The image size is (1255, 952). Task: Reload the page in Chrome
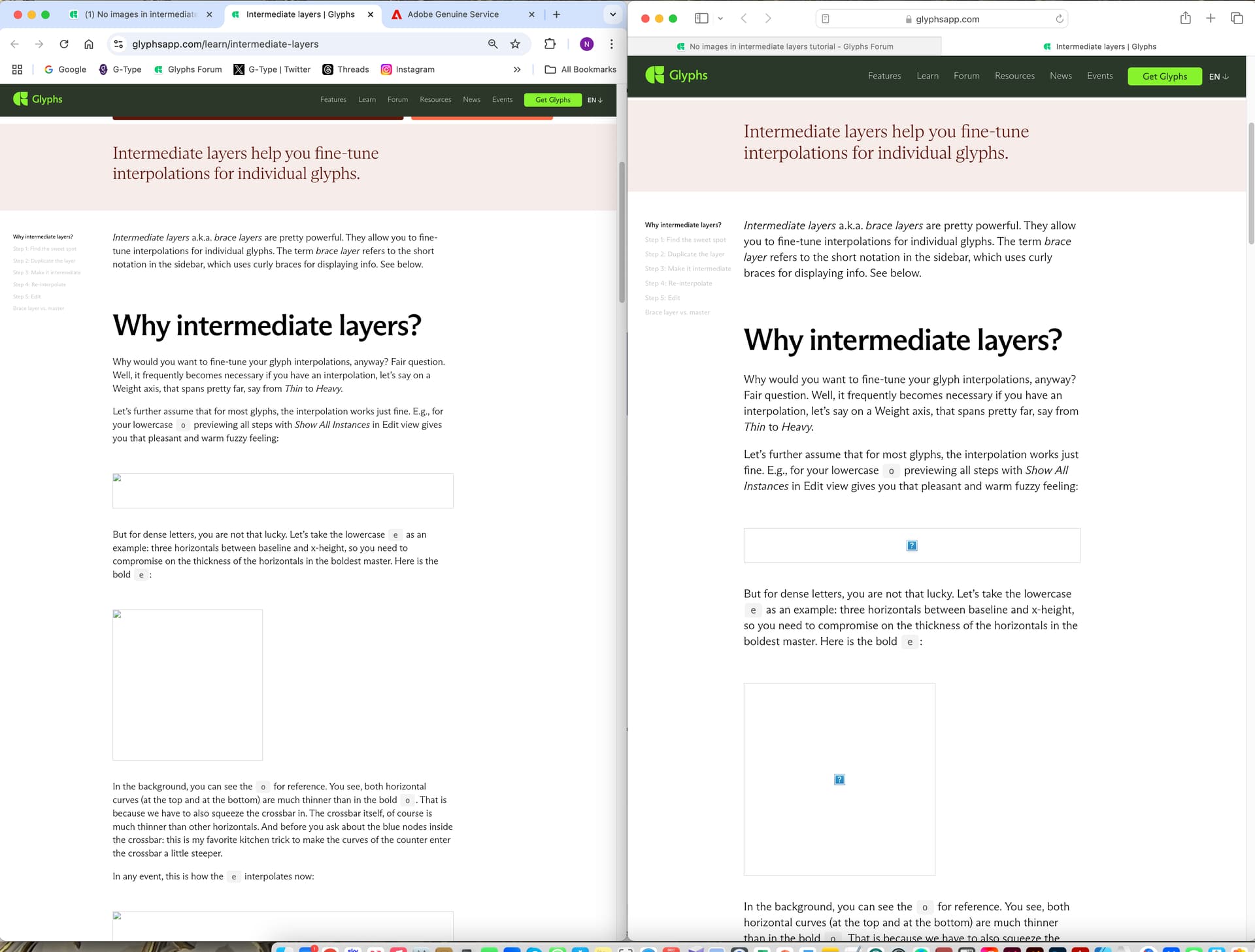[x=64, y=44]
